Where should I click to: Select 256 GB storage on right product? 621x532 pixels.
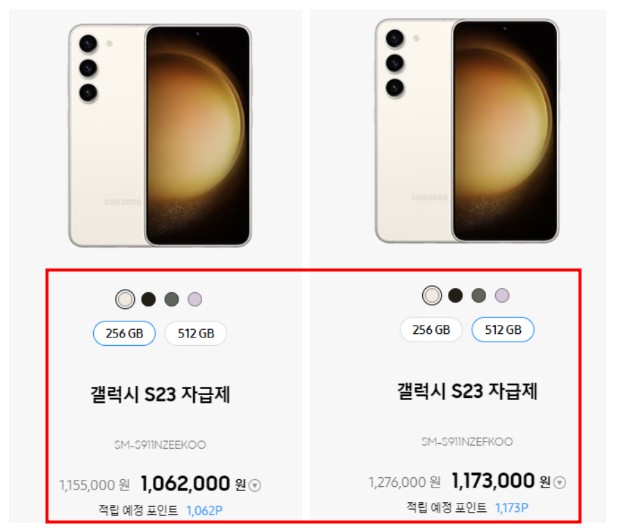[431, 330]
